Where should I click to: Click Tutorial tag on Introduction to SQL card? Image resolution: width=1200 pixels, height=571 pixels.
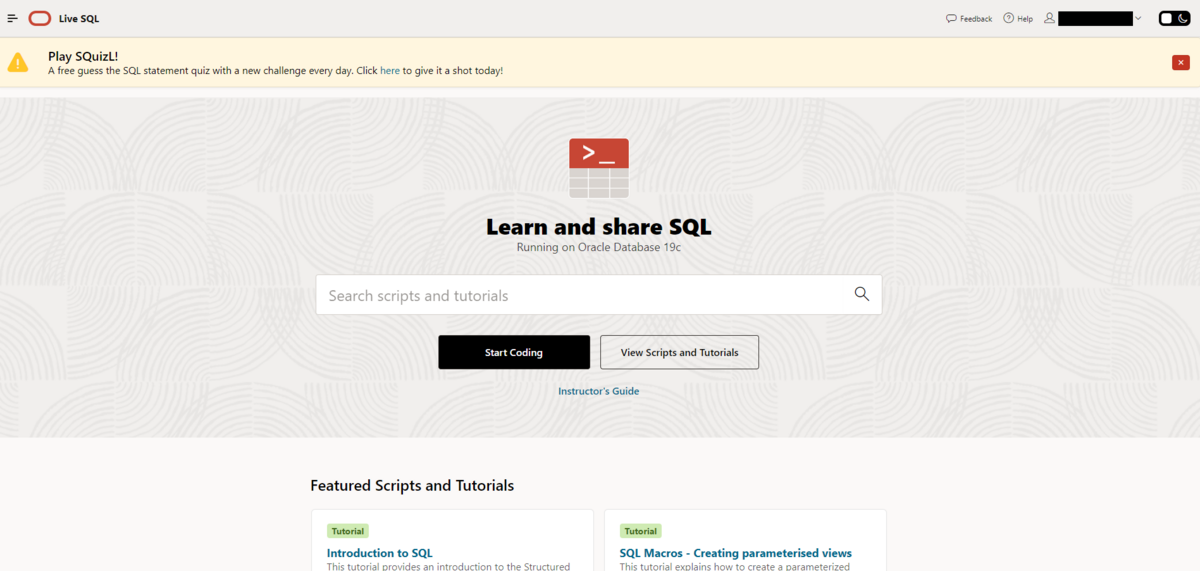coord(348,531)
